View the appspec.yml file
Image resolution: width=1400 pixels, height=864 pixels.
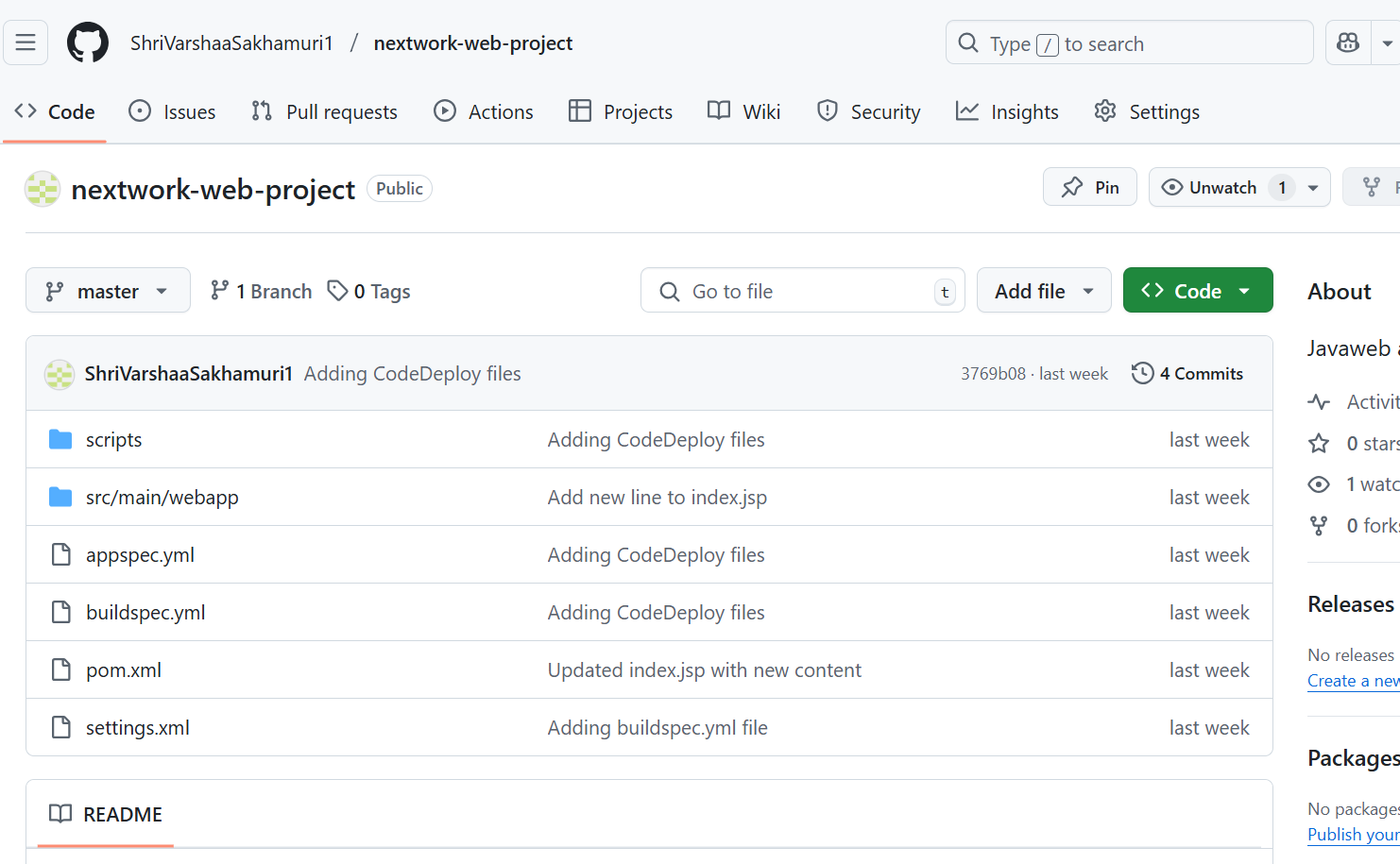[x=140, y=554]
